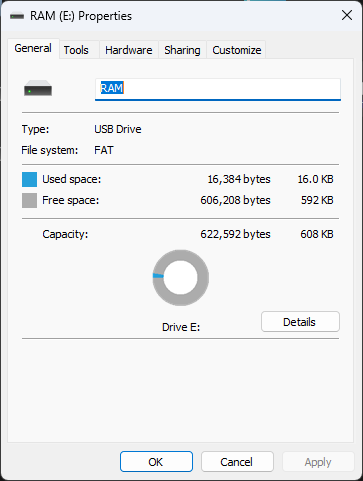Click the gray Free space color square

(29, 200)
